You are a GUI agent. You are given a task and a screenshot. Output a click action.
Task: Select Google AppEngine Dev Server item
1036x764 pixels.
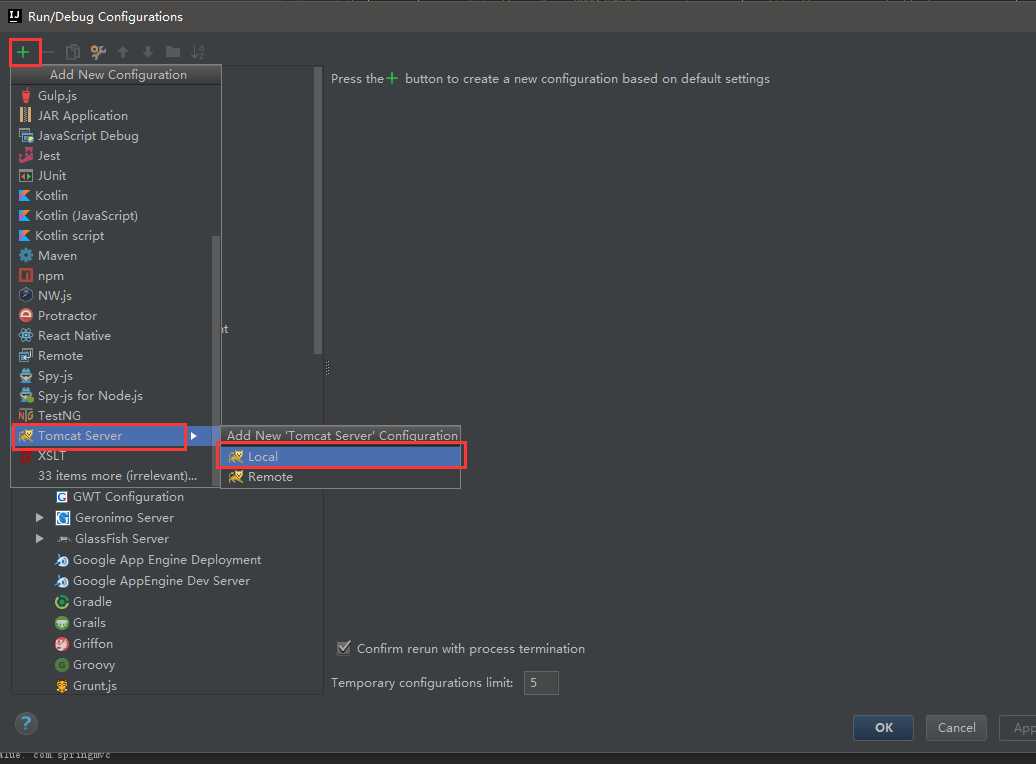click(x=153, y=581)
